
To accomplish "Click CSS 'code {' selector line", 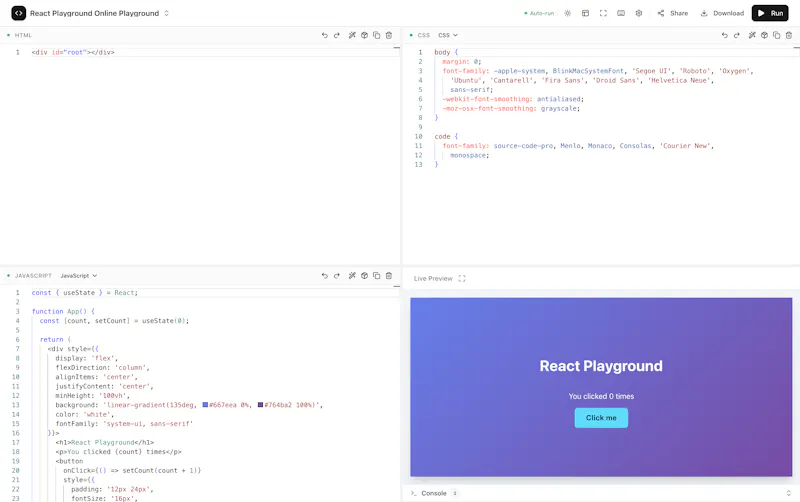I will pyautogui.click(x=446, y=136).
